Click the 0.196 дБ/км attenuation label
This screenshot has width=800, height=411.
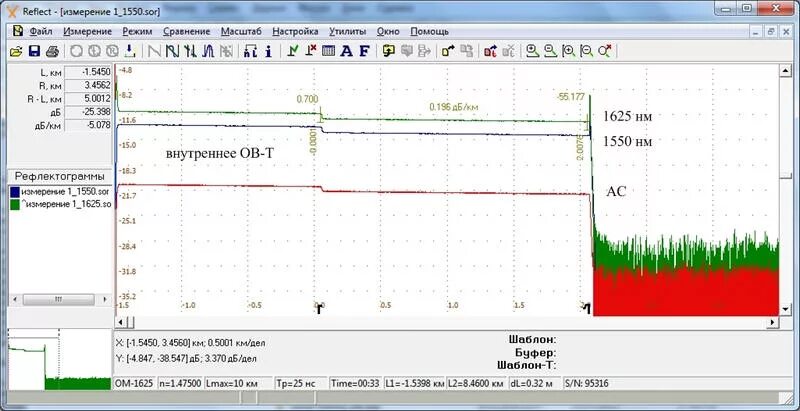click(453, 107)
